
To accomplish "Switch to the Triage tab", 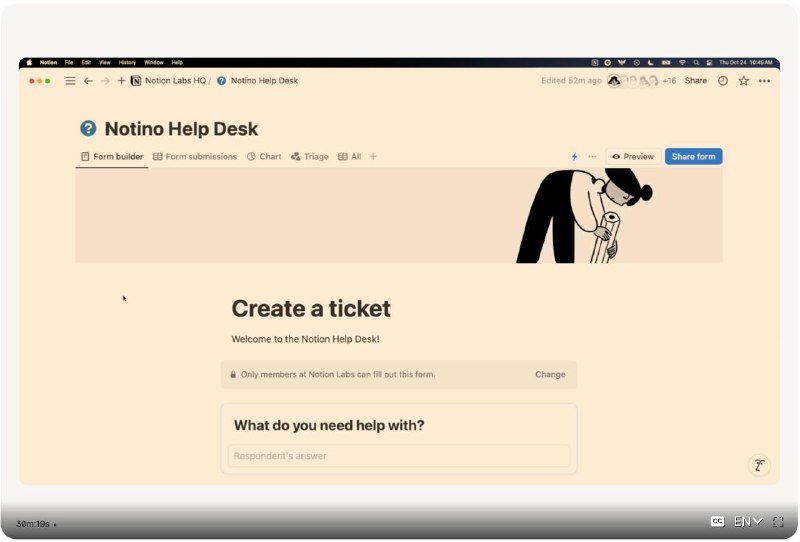I will [x=310, y=157].
